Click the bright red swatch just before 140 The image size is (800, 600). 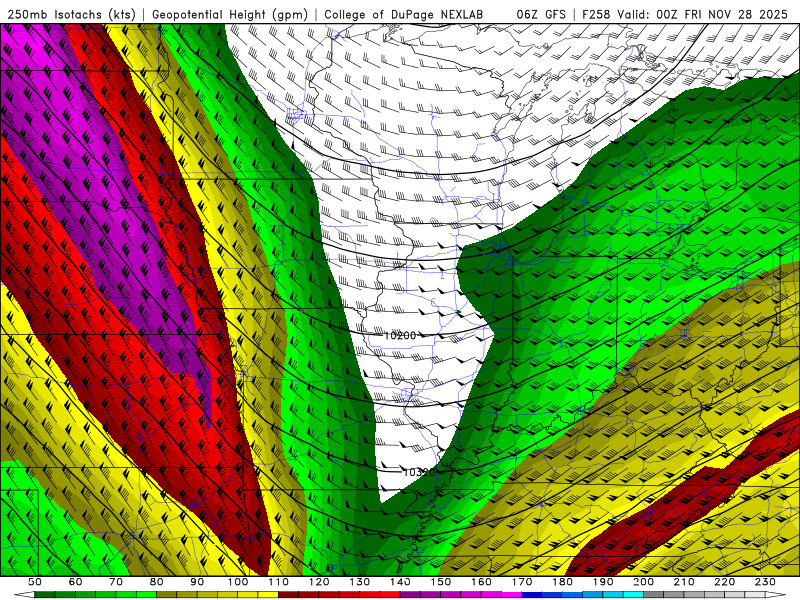click(390, 595)
